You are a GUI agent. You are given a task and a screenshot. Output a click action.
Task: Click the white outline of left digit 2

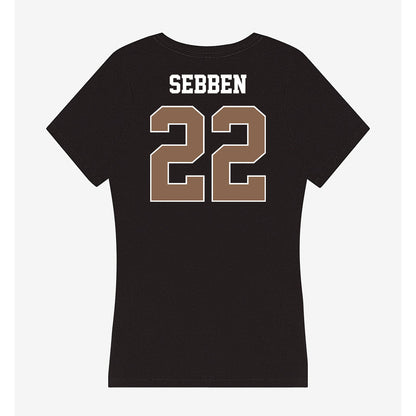[177, 106]
